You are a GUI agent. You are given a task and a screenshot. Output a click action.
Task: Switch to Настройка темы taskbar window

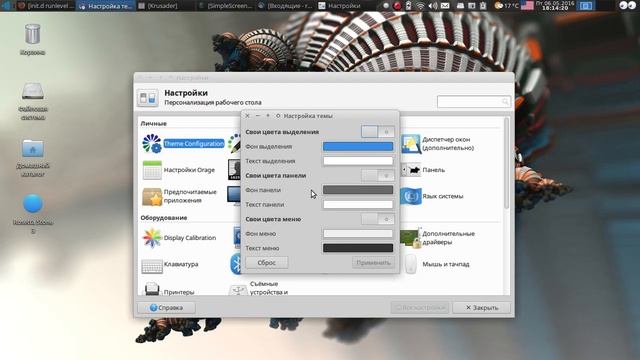click(x=105, y=6)
